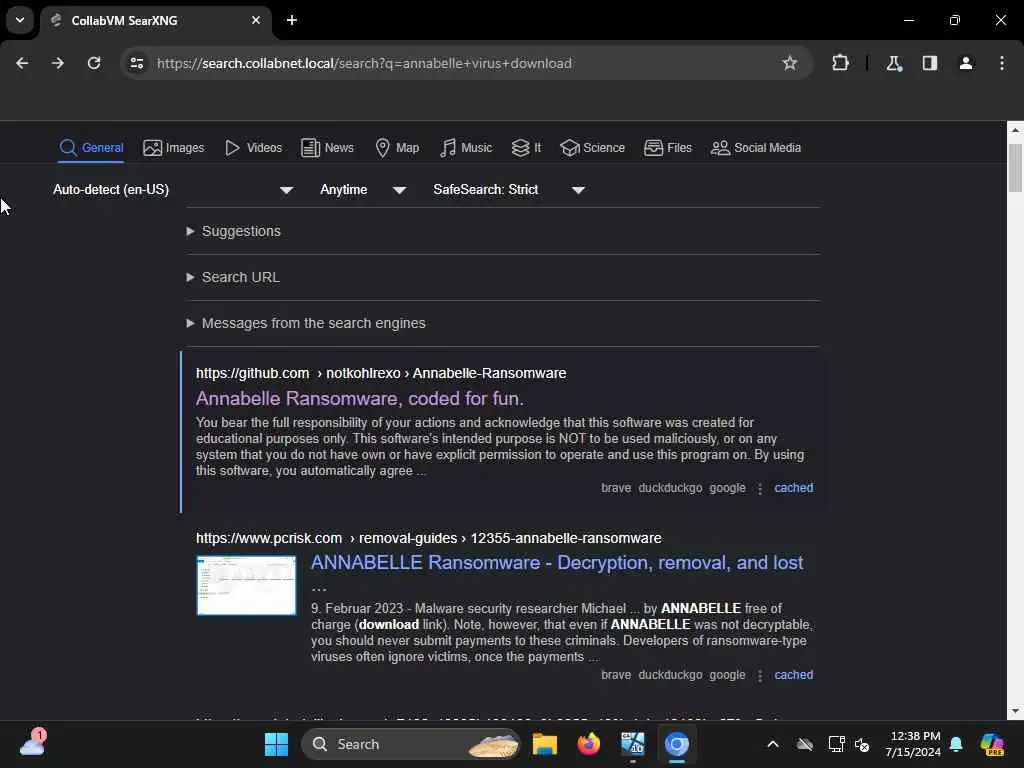Show hidden system tray icons
This screenshot has width=1024, height=768.
773,744
